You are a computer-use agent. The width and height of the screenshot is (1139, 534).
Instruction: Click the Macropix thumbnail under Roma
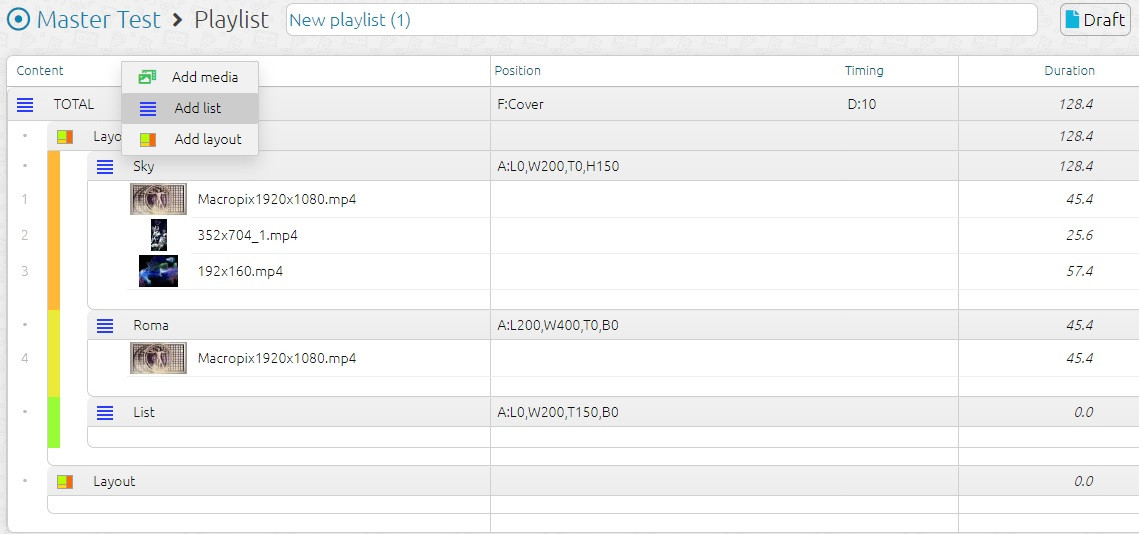(x=158, y=358)
